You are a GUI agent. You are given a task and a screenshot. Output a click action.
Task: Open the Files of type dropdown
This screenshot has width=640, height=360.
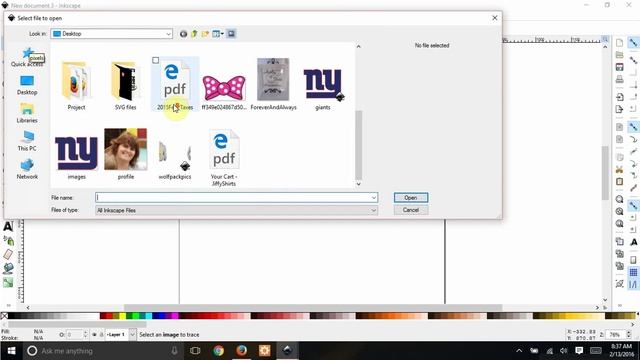point(236,210)
